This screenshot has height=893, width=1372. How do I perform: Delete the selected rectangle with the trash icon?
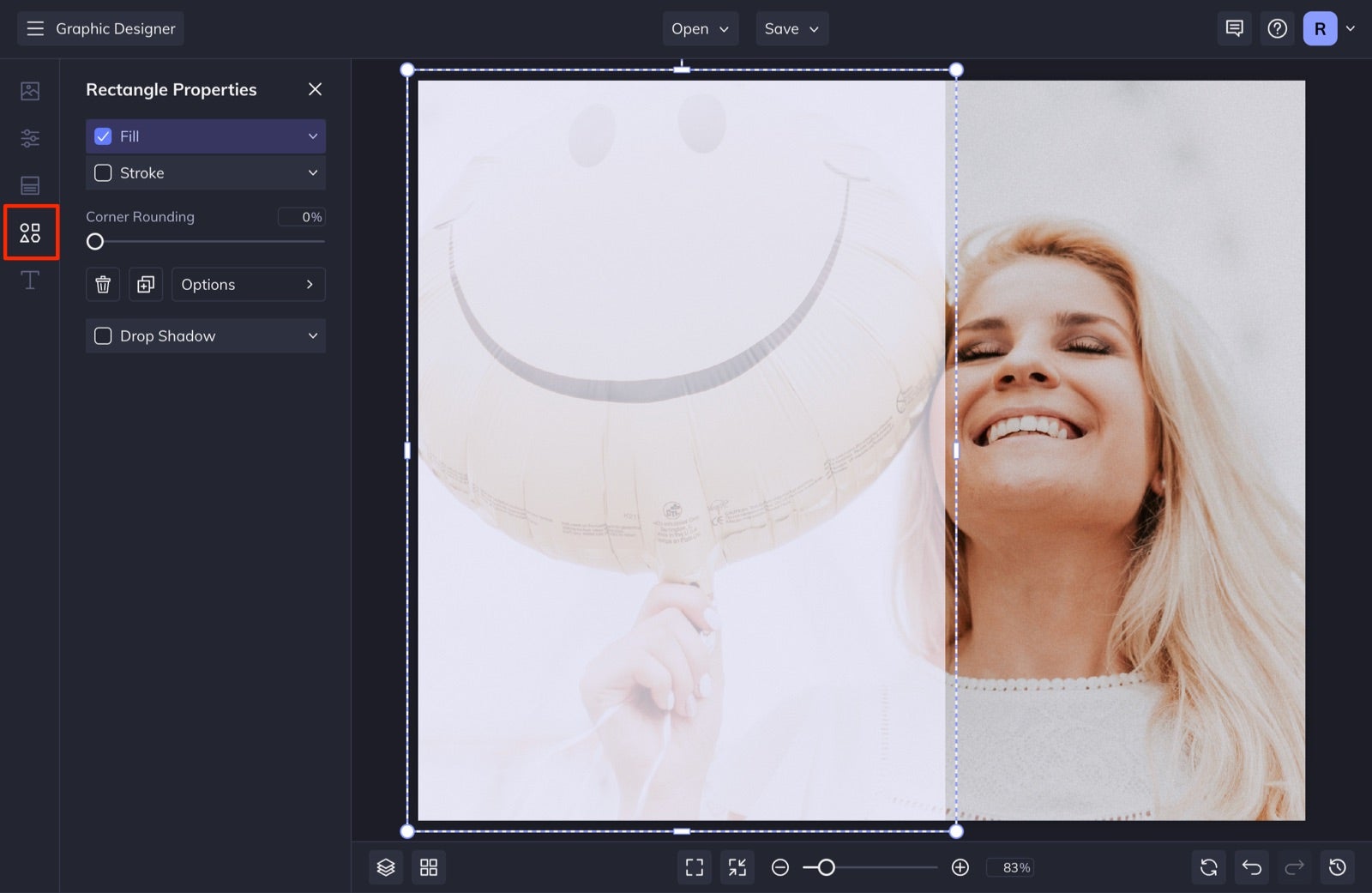pyautogui.click(x=102, y=284)
